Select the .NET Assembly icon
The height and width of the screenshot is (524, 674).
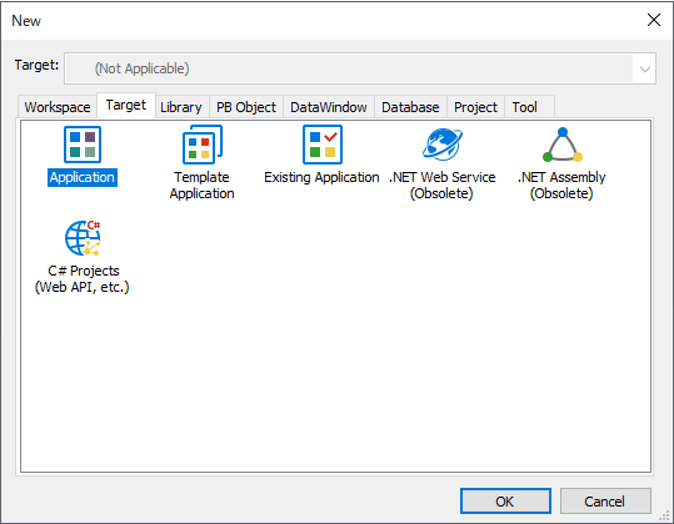pyautogui.click(x=562, y=146)
